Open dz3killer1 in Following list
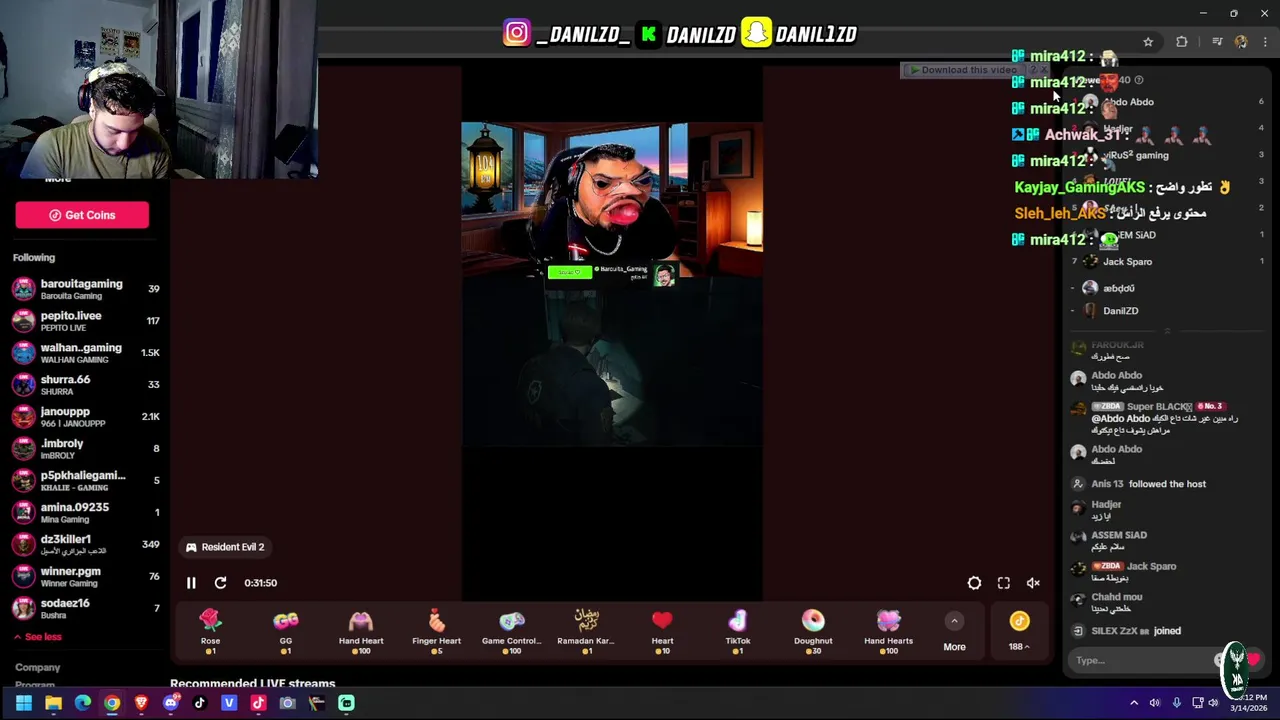Viewport: 1280px width, 720px height. (85, 545)
